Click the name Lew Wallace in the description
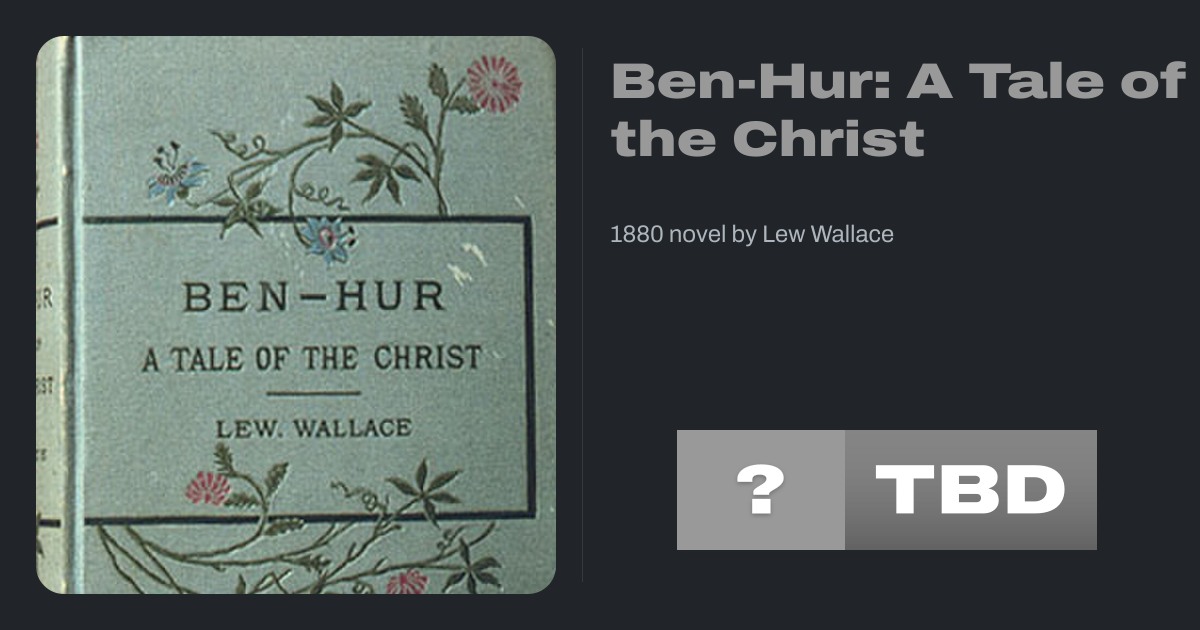 (x=828, y=234)
